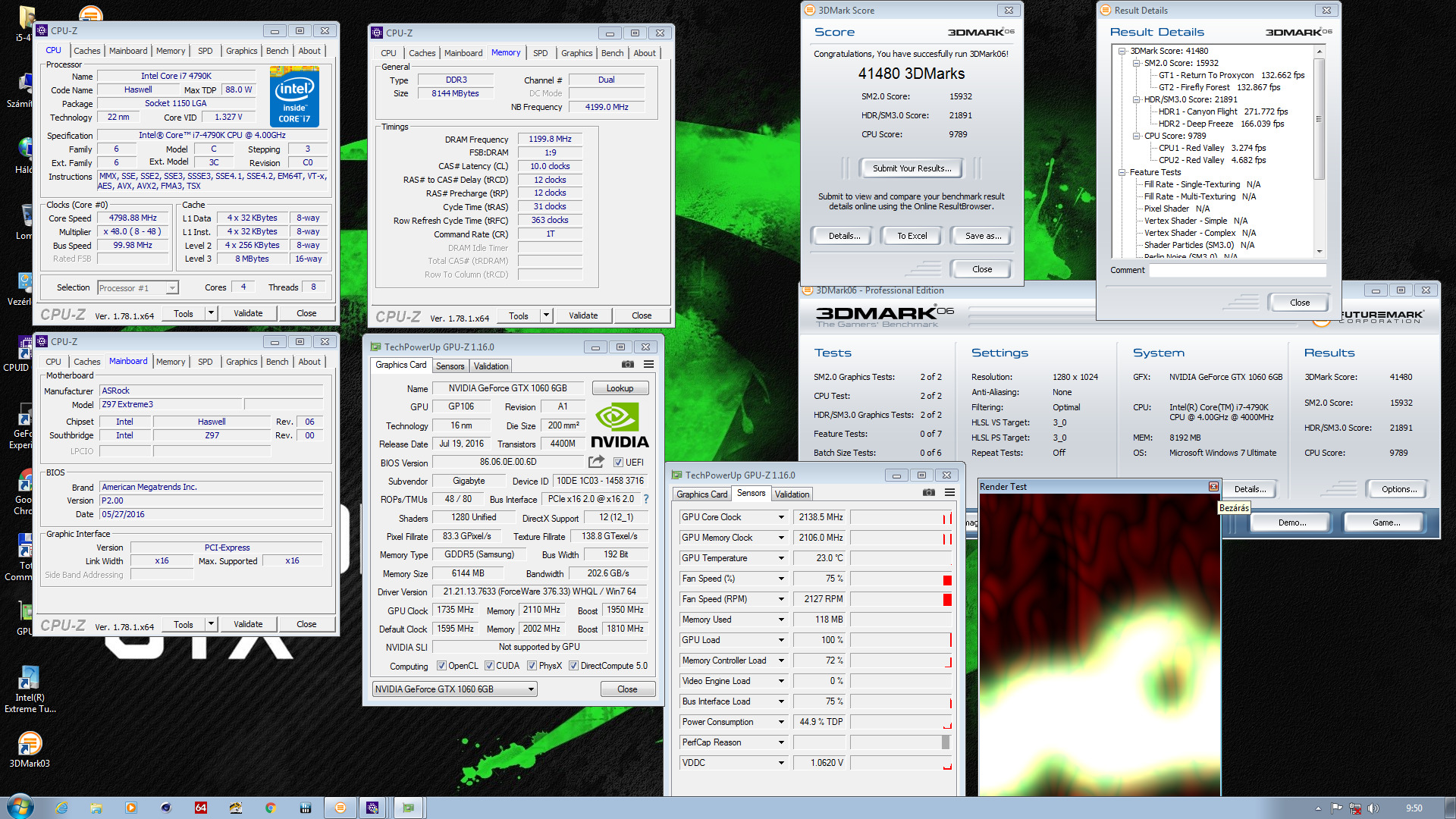Click the volume speaker tray icon
The image size is (1456, 819).
click(1373, 808)
